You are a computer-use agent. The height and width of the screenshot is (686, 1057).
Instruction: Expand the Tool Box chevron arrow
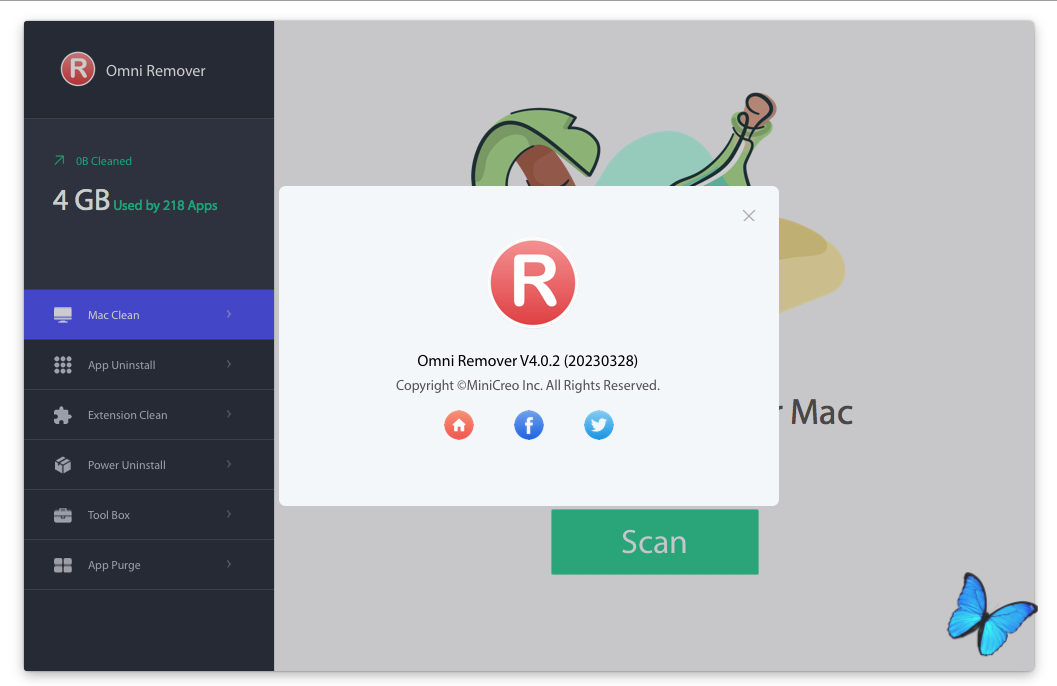pyautogui.click(x=229, y=514)
